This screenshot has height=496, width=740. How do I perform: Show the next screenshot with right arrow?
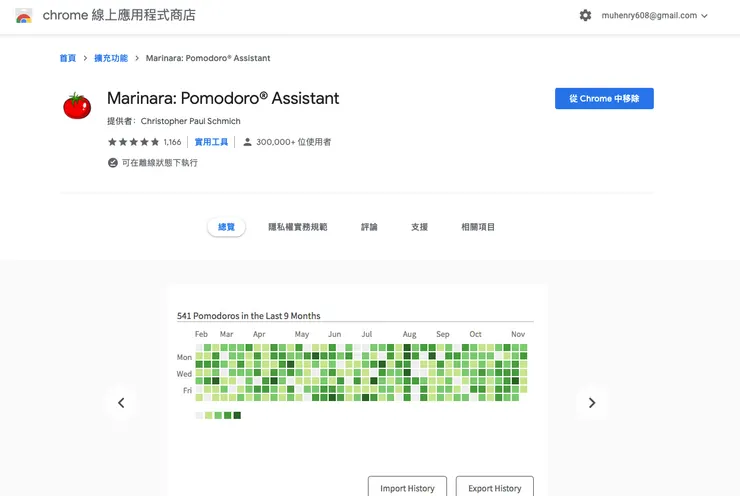(592, 403)
